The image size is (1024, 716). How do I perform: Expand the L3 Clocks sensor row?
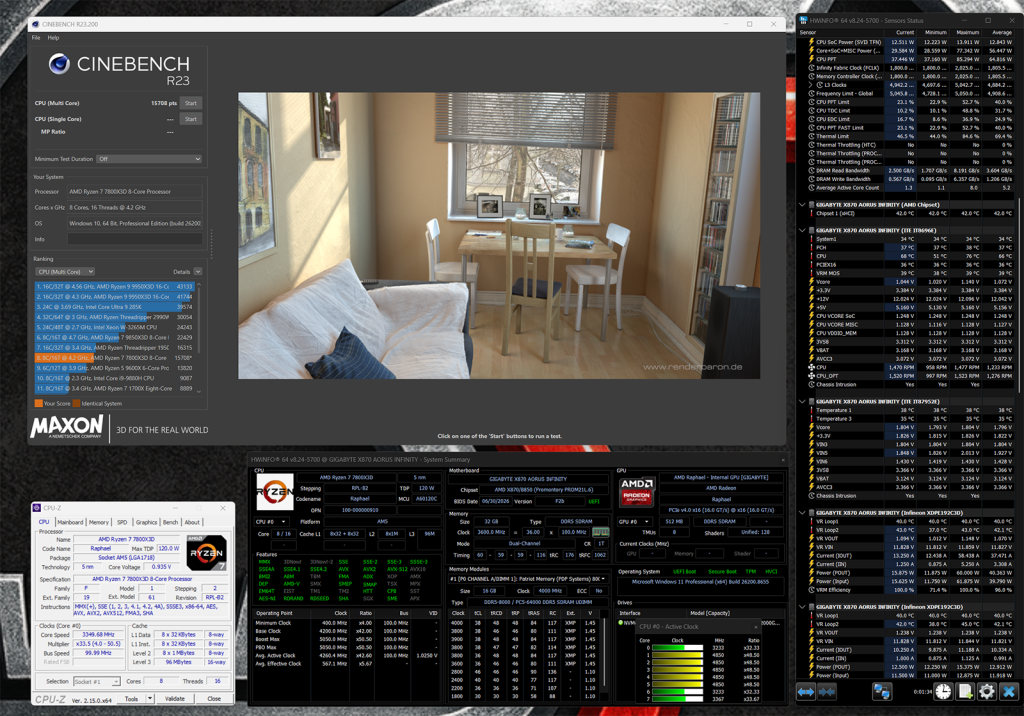(x=811, y=85)
